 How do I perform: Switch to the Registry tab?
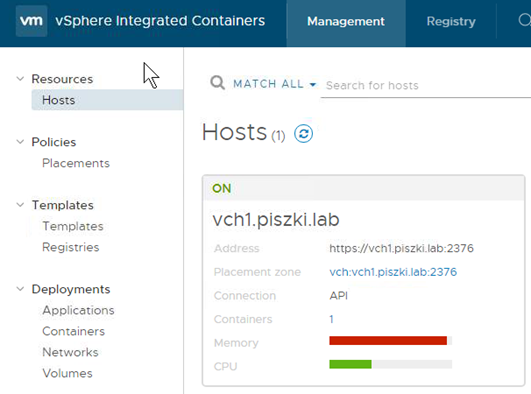point(451,22)
